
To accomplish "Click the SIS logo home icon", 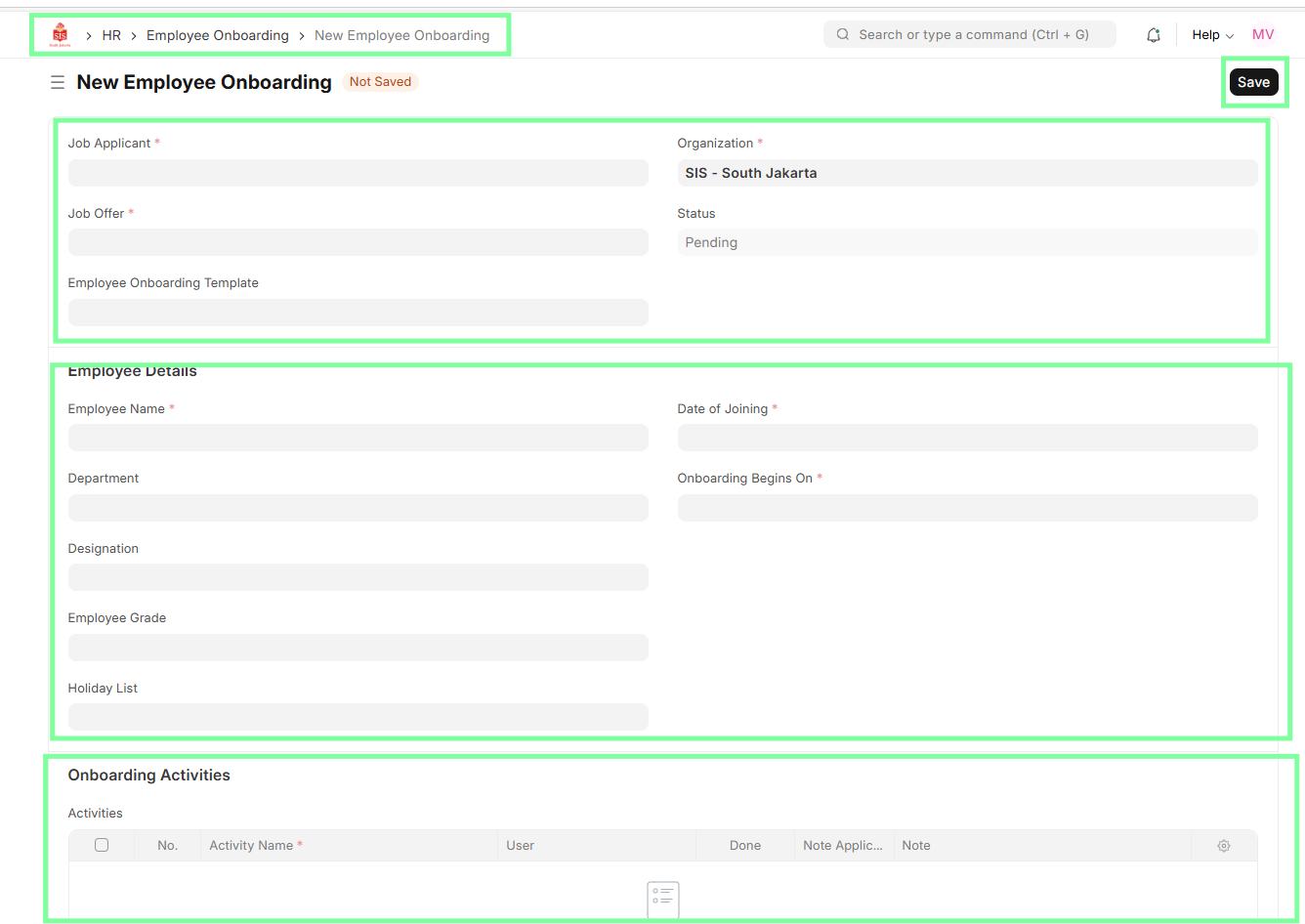I will [x=60, y=35].
